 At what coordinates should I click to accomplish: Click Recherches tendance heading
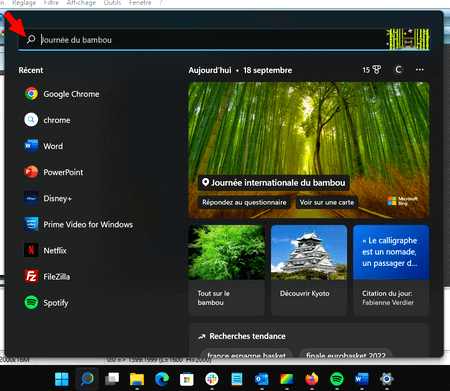point(247,336)
